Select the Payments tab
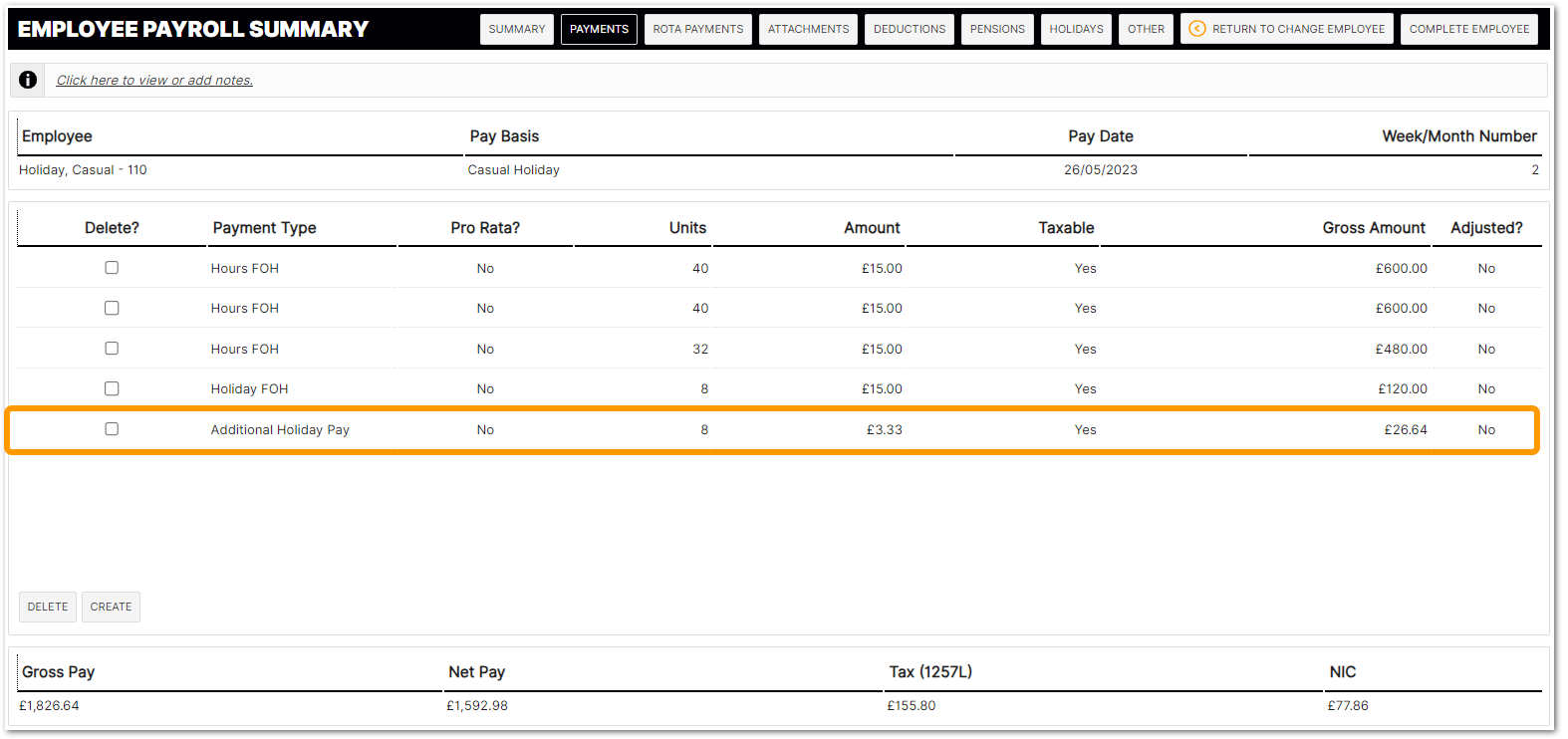1568x739 pixels. tap(599, 29)
